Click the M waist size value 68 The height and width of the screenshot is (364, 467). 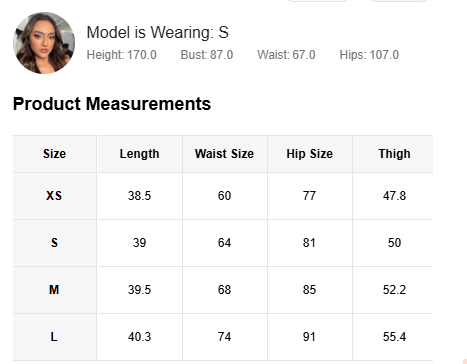click(224, 290)
